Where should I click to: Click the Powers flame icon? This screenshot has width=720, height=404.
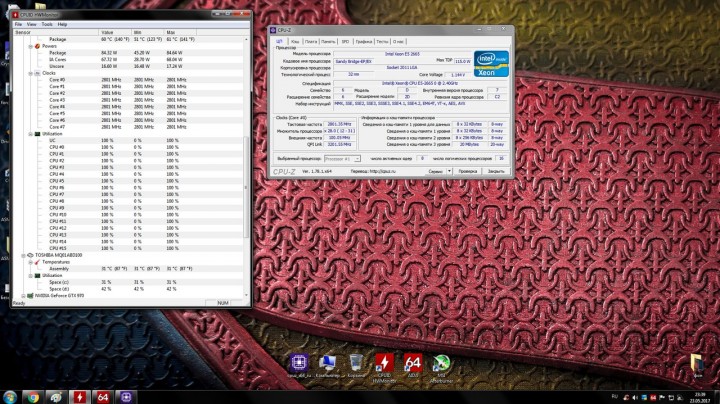37,46
